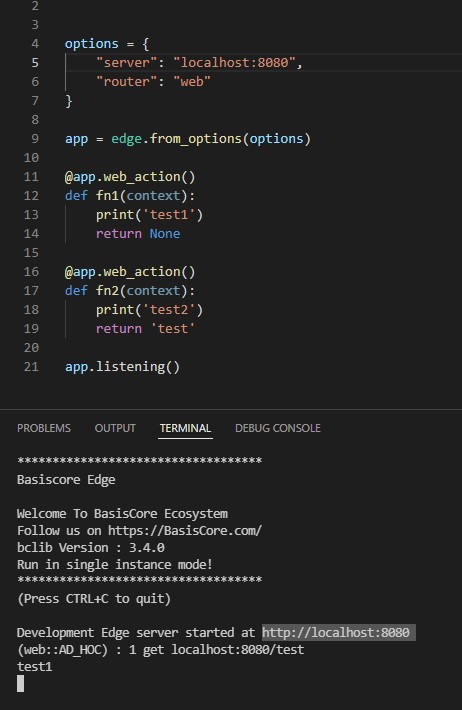Click app.listening() on the last line
This screenshot has width=462, height=710.
pos(122,366)
